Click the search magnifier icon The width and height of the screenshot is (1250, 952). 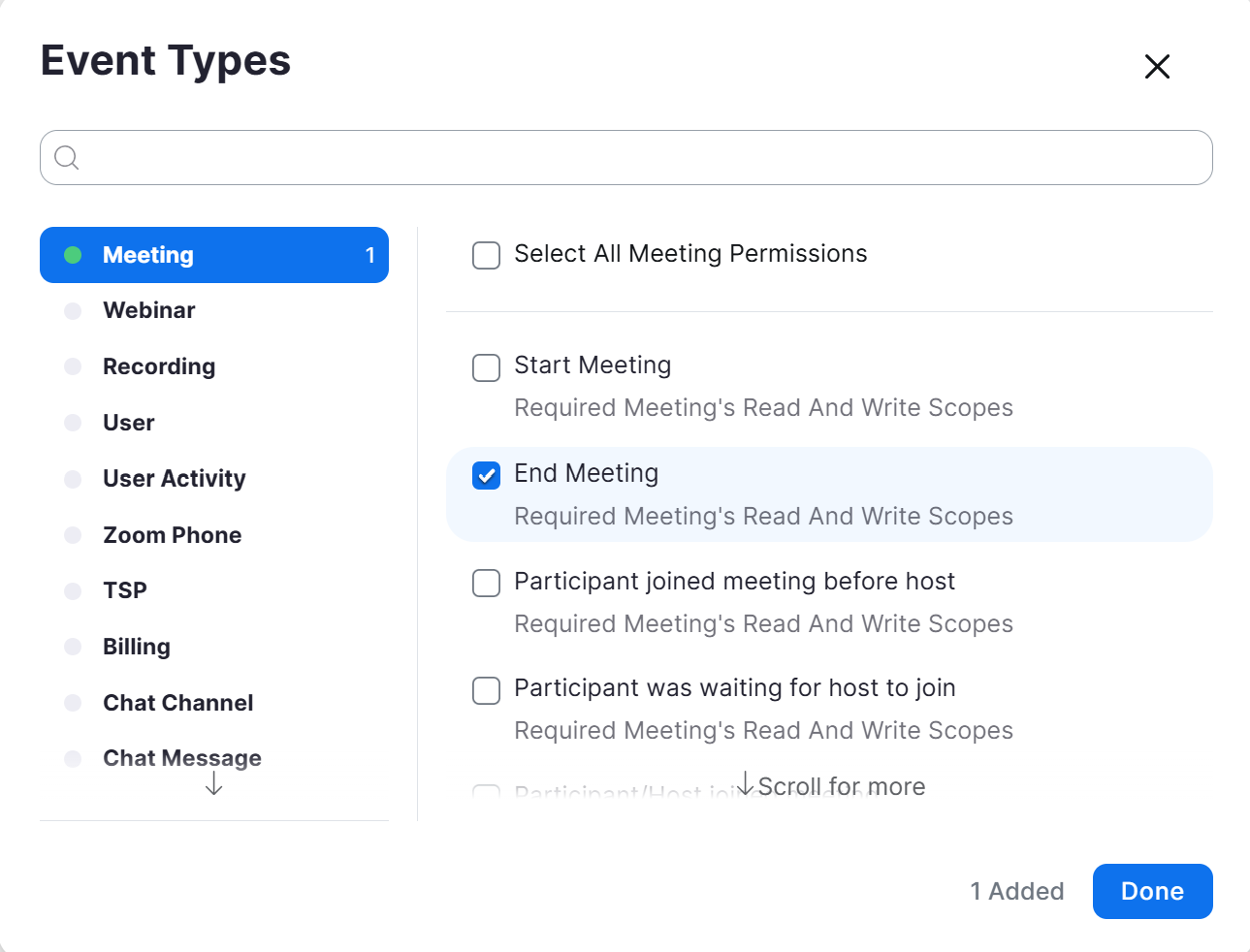coord(67,157)
